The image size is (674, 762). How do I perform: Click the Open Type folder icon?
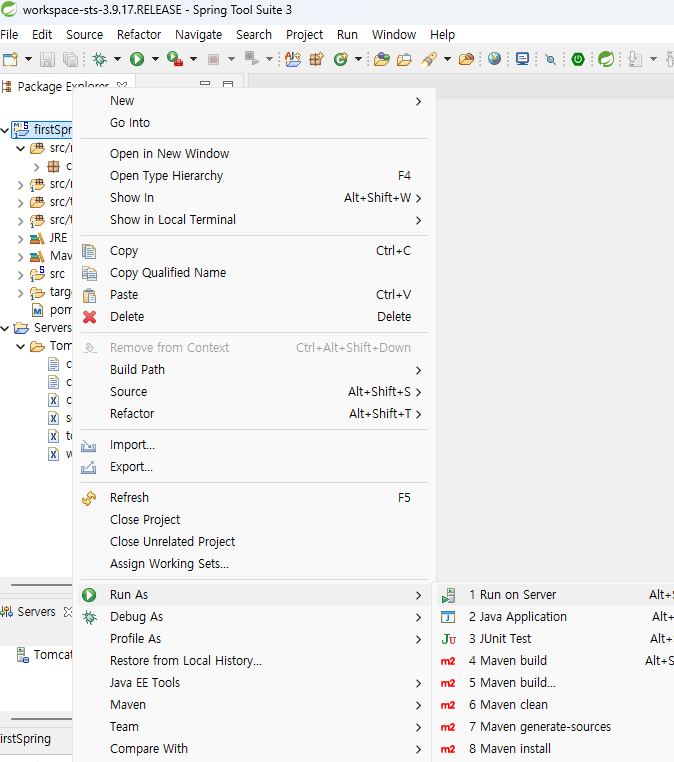pyautogui.click(x=381, y=59)
